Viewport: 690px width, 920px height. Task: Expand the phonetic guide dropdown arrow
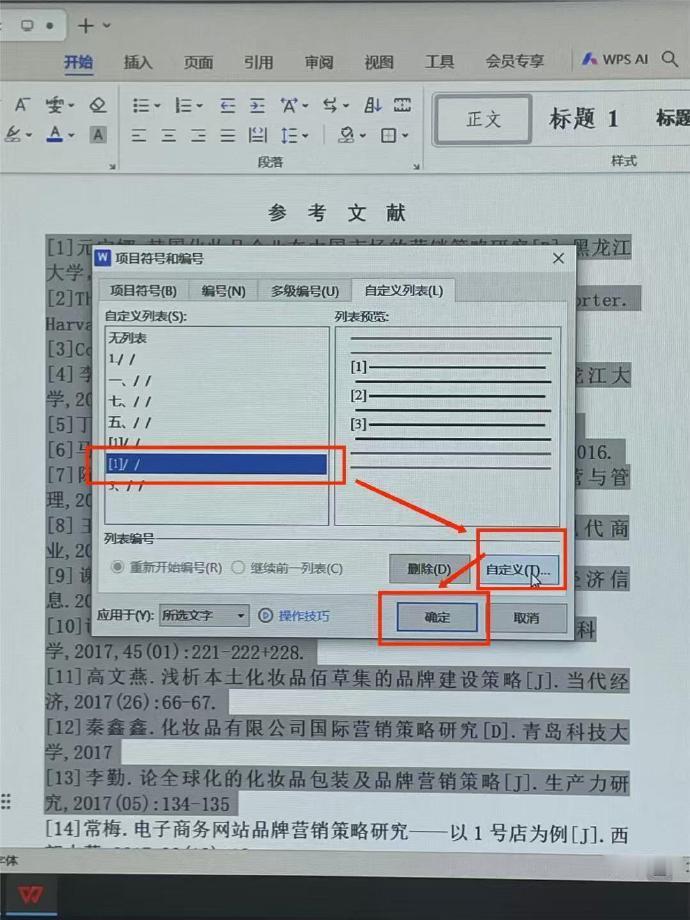71,106
